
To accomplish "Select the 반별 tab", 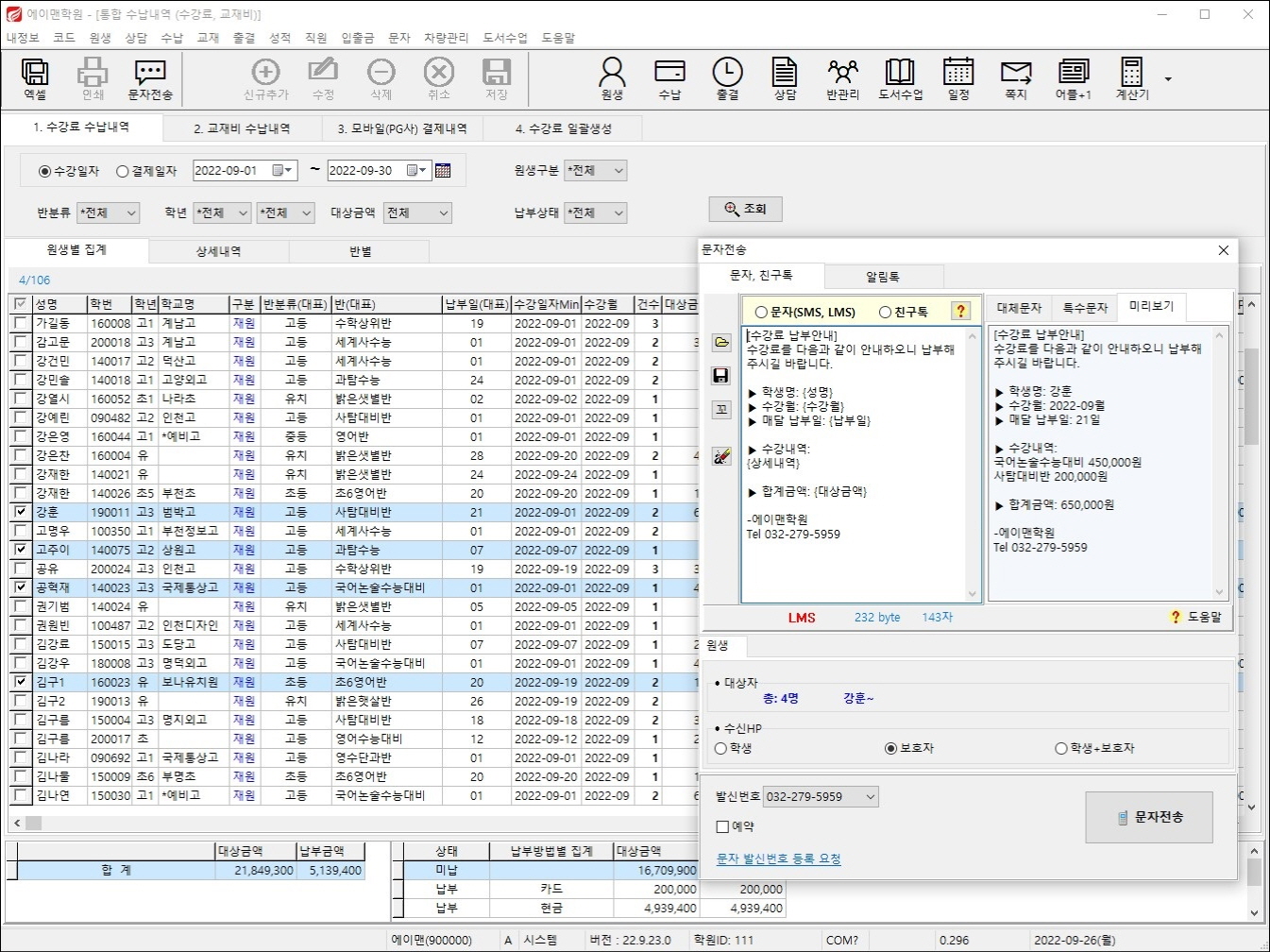I will [x=360, y=251].
